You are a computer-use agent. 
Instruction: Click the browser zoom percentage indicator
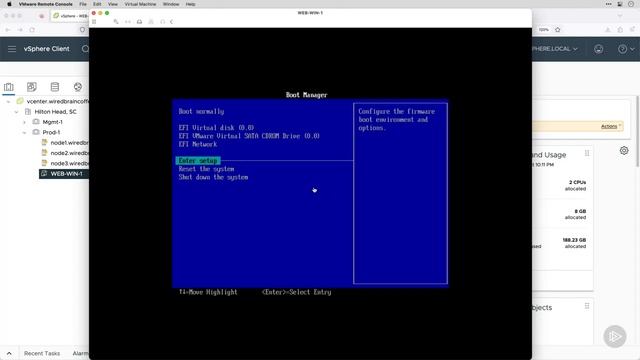543,30
